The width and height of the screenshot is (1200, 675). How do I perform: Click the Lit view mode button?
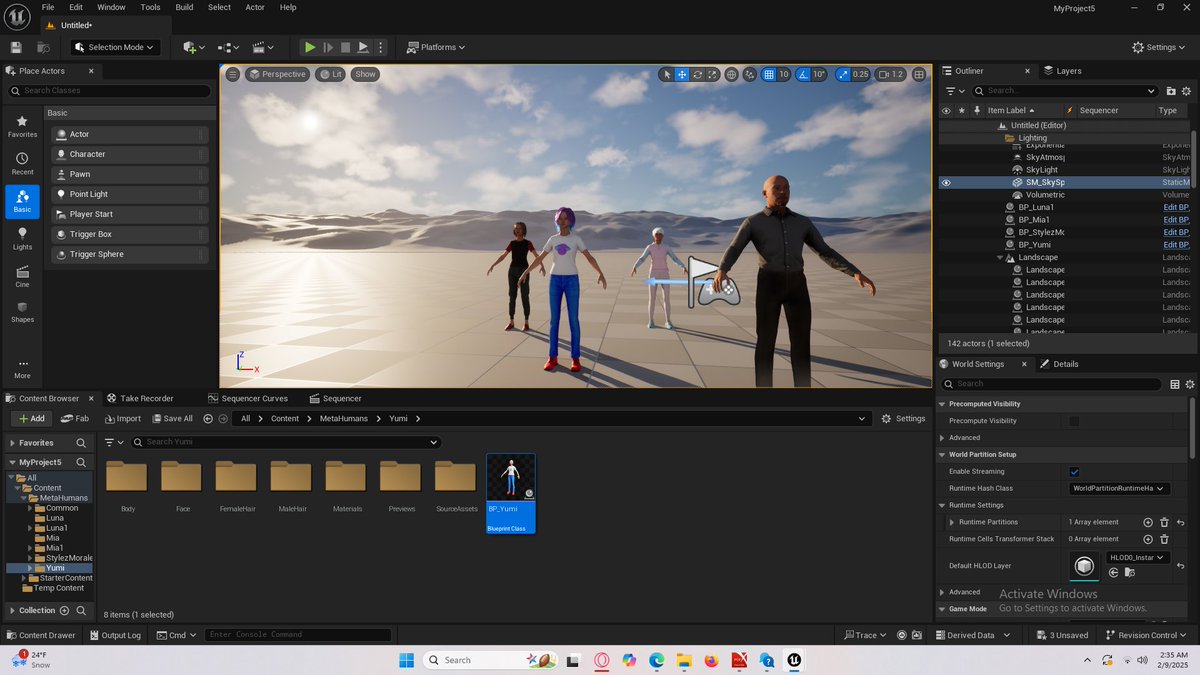pyautogui.click(x=331, y=74)
